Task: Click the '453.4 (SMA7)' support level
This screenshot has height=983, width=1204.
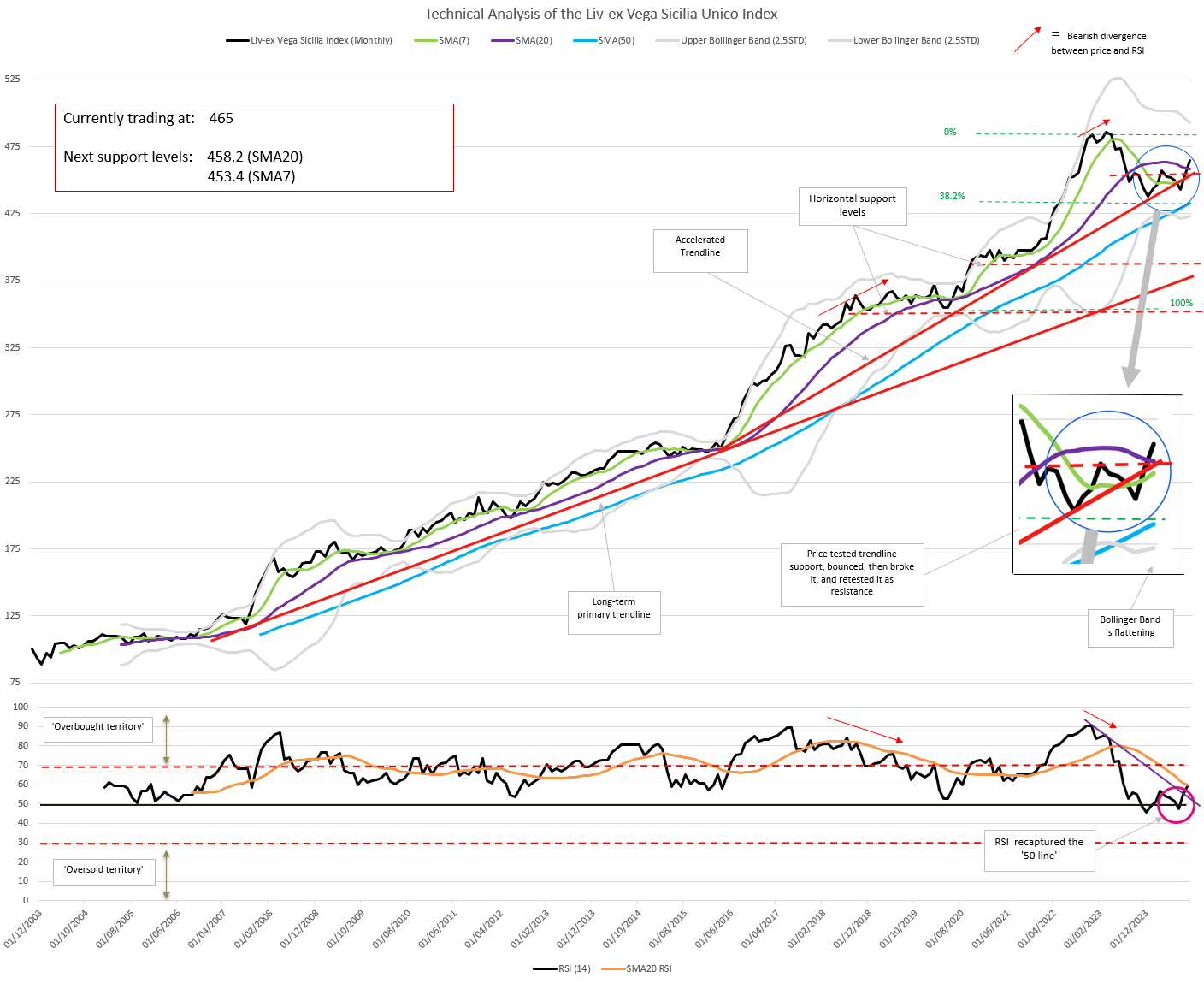Action: pos(251,176)
